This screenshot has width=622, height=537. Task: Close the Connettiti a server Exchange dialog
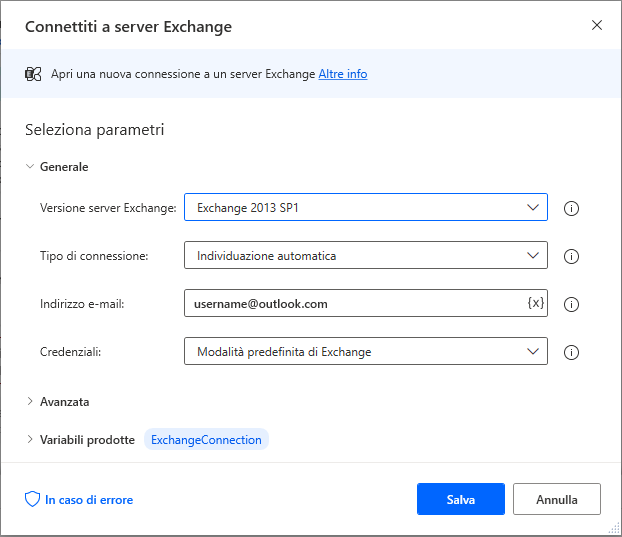pos(597,25)
